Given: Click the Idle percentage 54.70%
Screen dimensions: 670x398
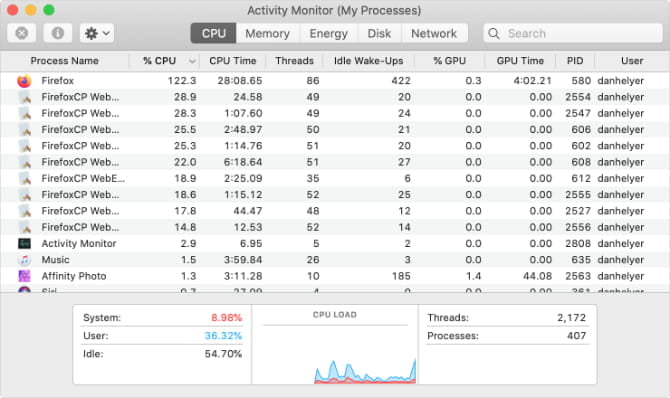Looking at the screenshot, I should (x=223, y=354).
